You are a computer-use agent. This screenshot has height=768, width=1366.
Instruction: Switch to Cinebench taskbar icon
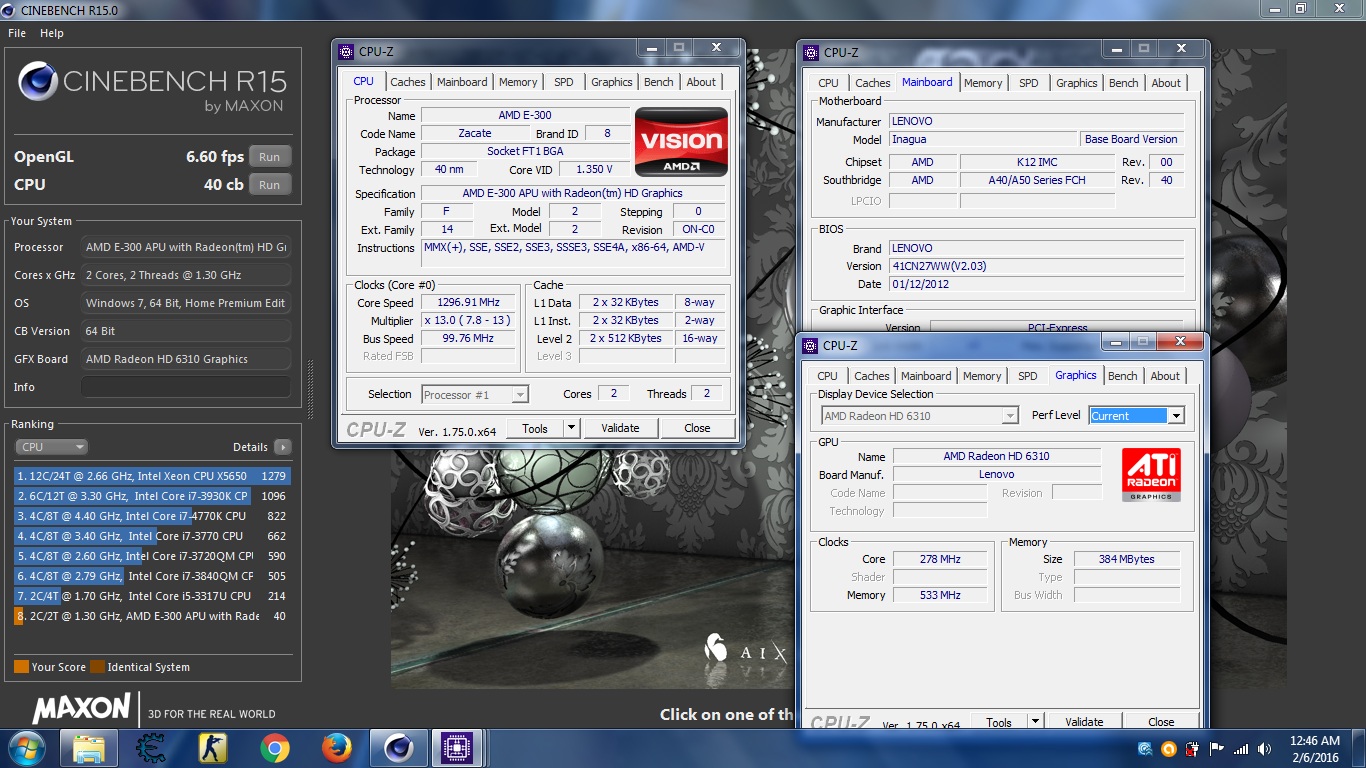point(399,748)
